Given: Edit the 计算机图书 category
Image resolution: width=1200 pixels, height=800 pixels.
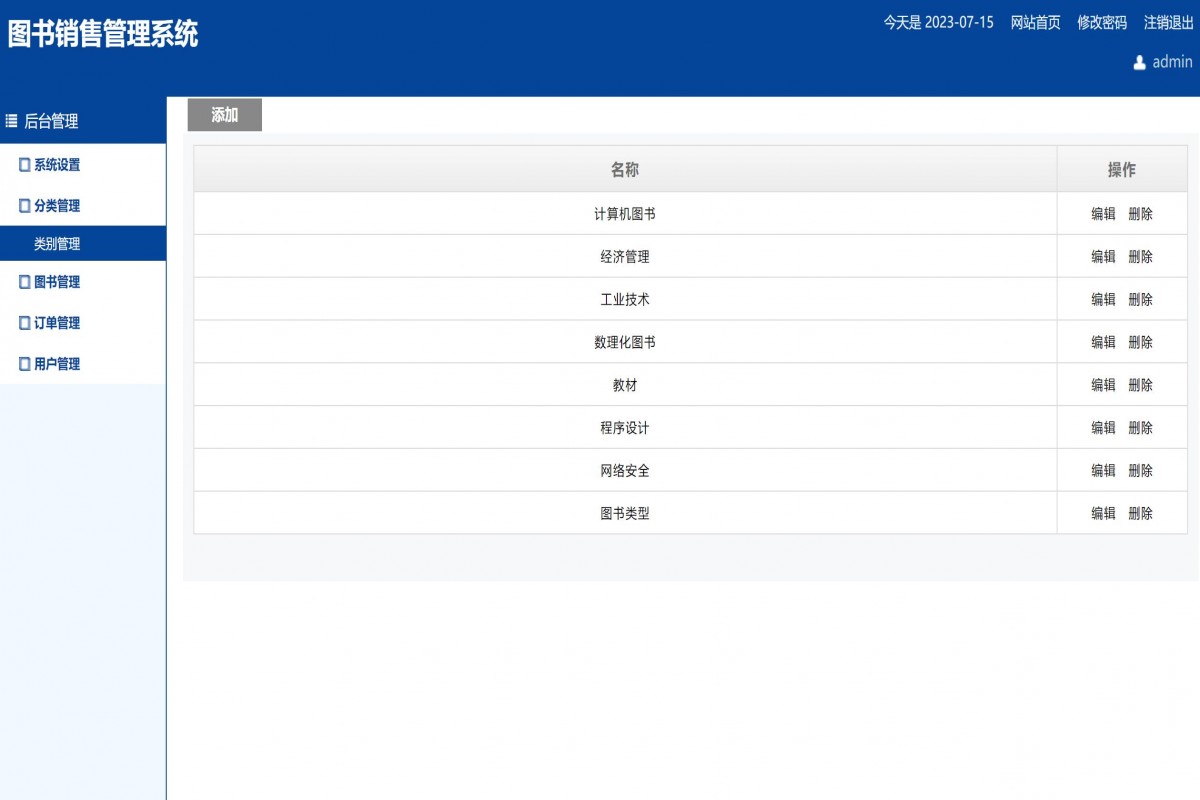Looking at the screenshot, I should [x=1101, y=213].
